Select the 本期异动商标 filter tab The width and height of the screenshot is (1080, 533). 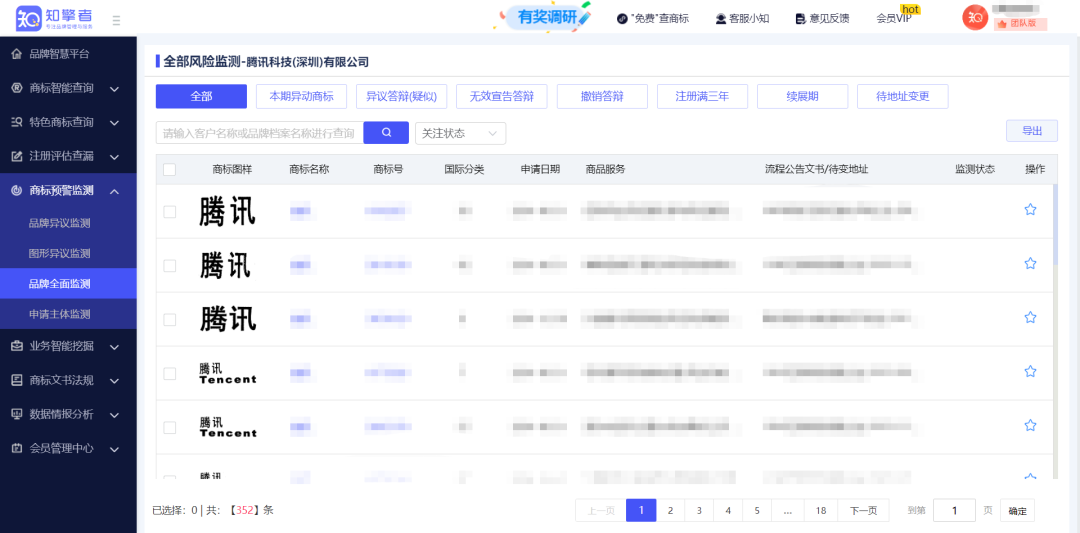(x=302, y=96)
